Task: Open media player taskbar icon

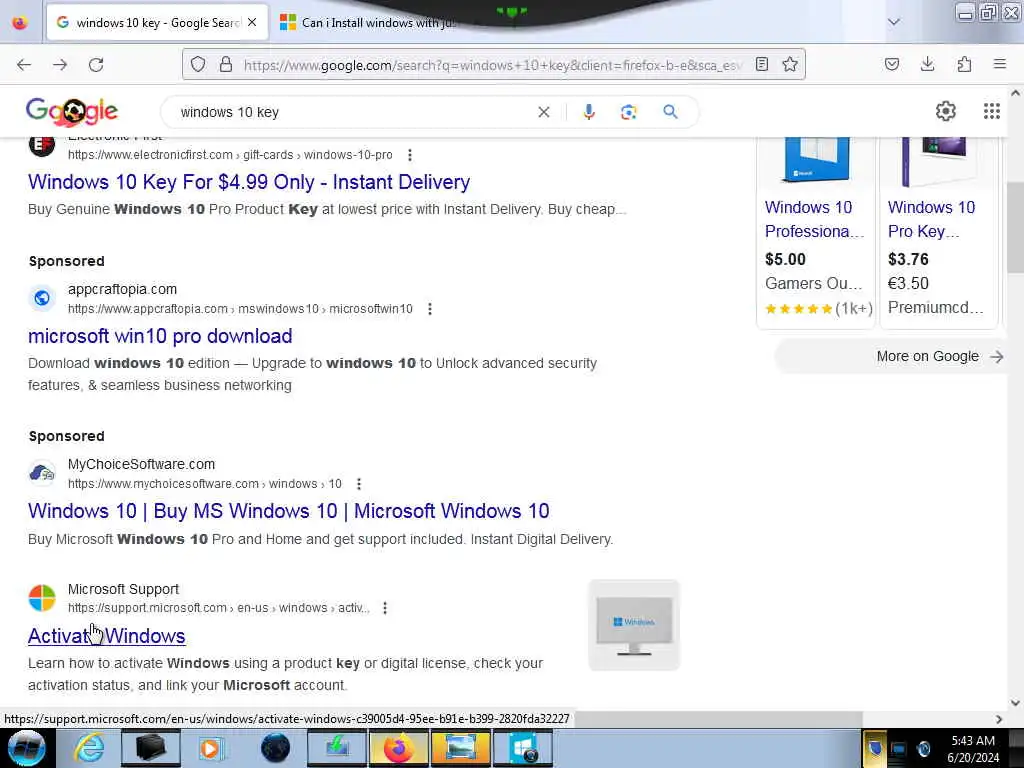Action: 210,748
